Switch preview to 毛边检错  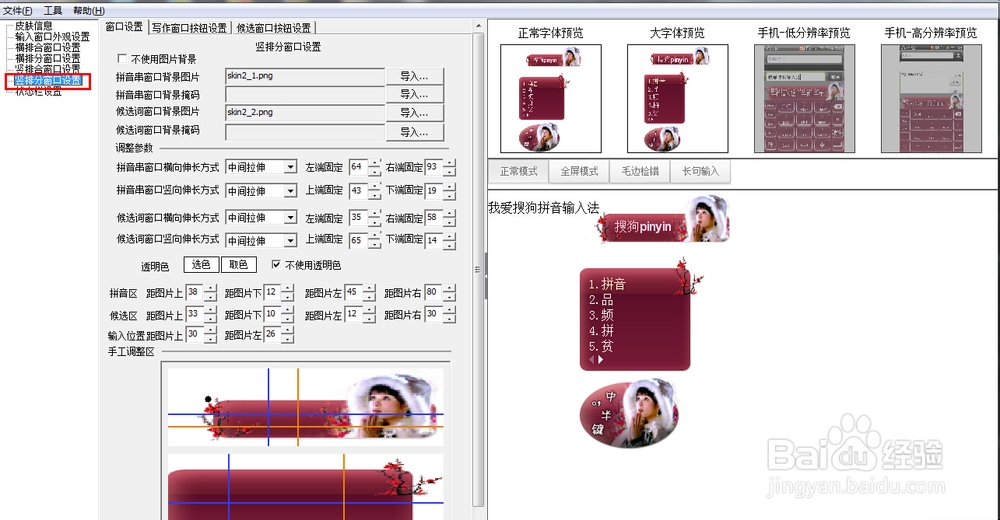coord(640,172)
